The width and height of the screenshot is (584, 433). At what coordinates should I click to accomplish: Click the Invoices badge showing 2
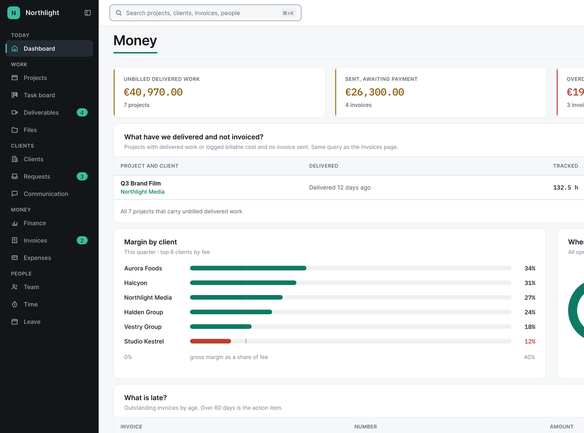[x=82, y=241]
